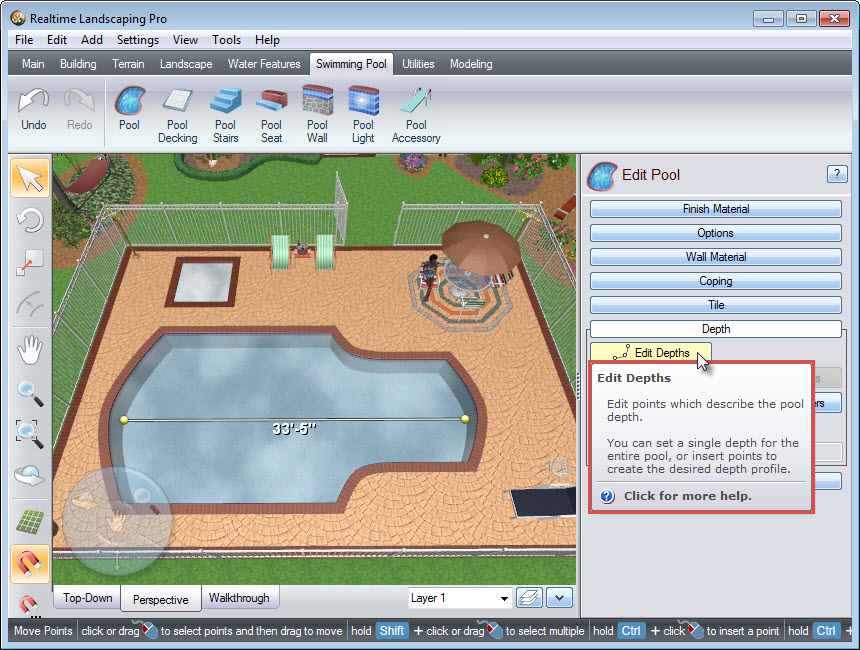
Task: Select the zoom to region tool
Action: coord(30,433)
